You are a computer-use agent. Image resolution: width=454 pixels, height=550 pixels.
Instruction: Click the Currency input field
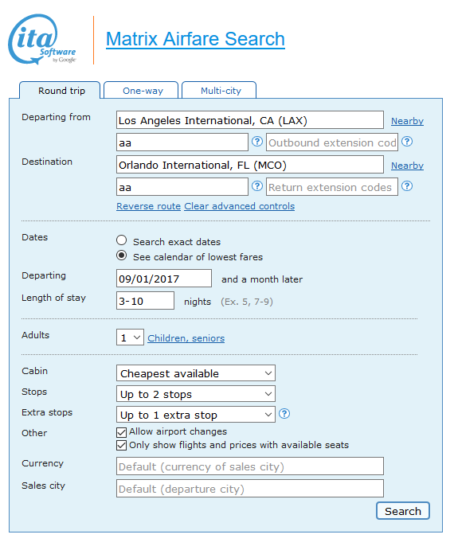[x=250, y=466]
